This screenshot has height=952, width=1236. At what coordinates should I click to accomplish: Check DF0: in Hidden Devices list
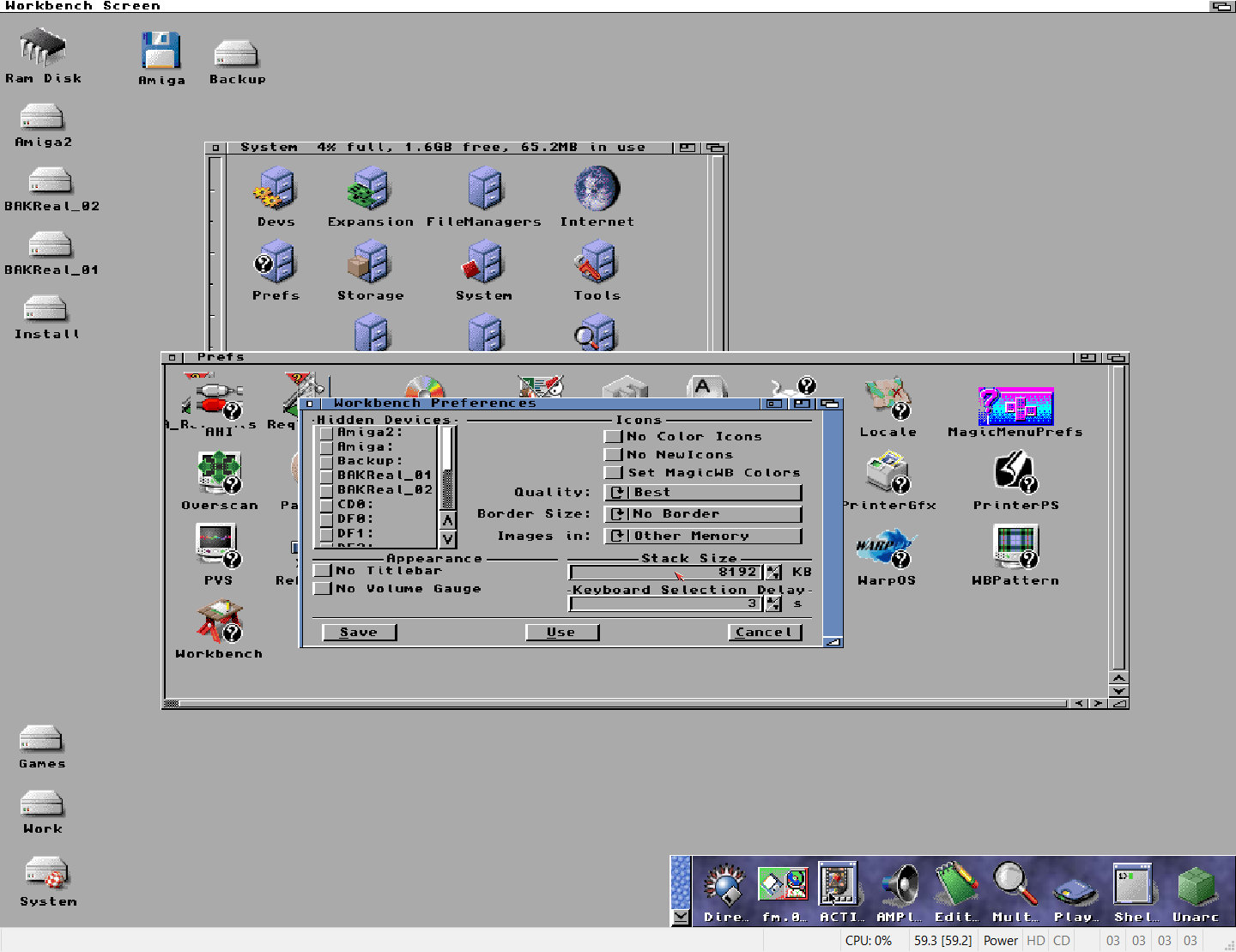coord(326,519)
